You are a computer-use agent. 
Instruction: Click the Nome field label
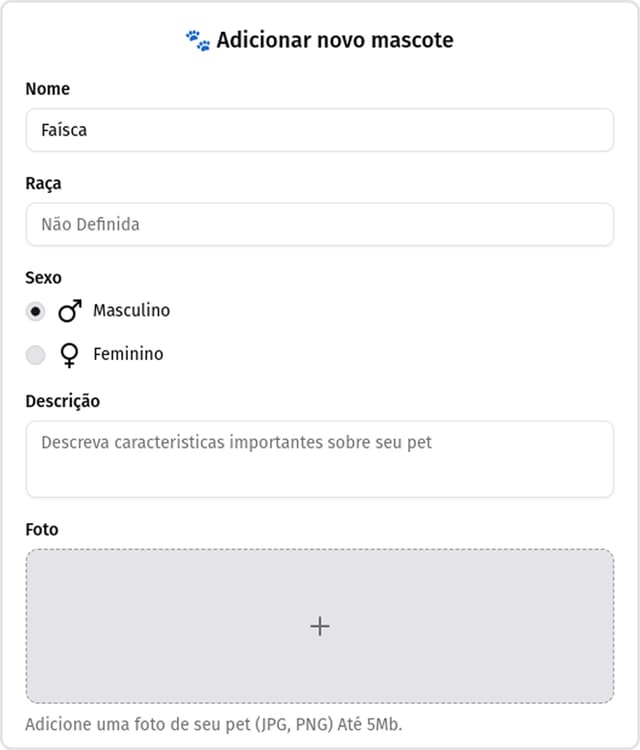click(48, 89)
